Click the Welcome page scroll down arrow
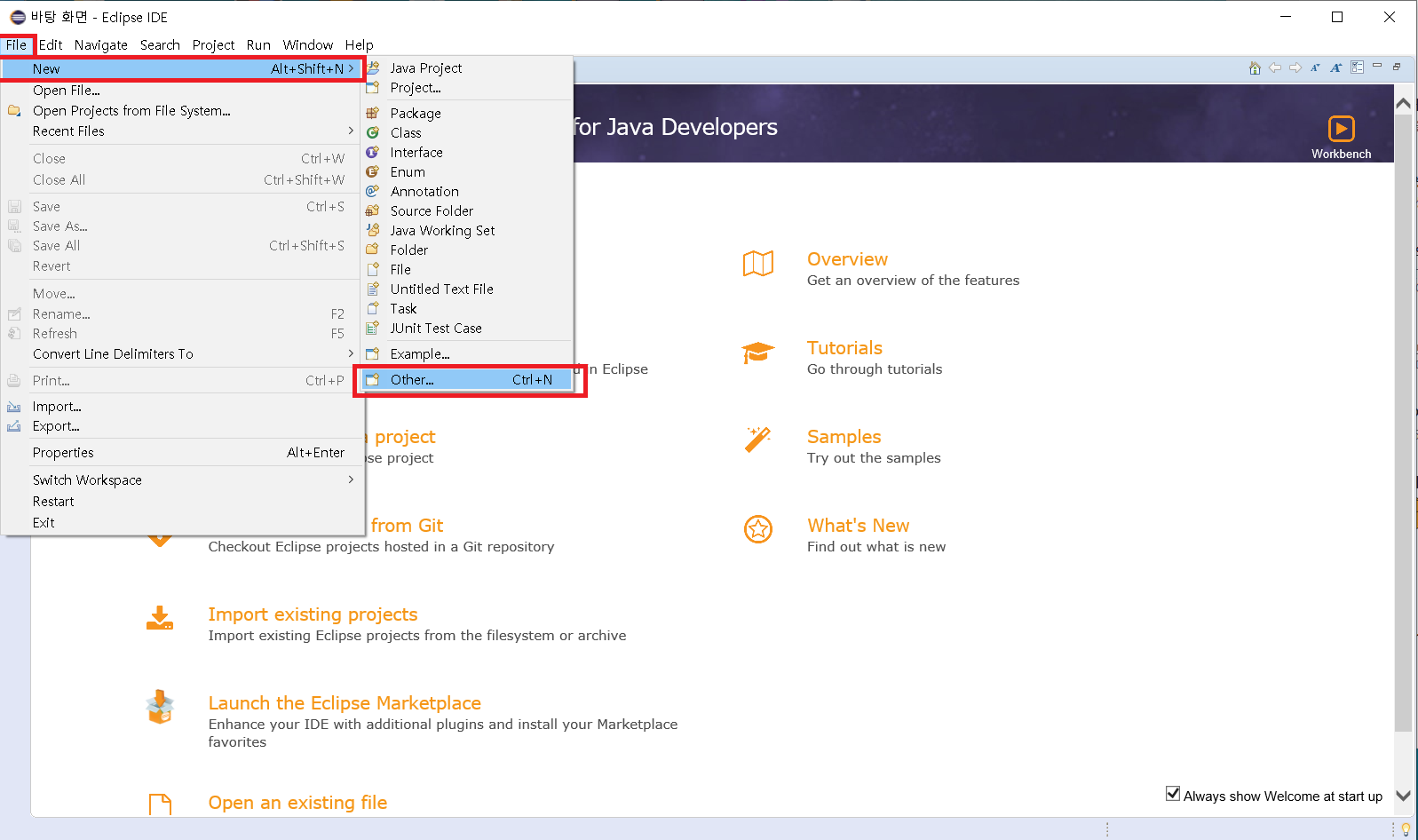Screen dimensions: 1418x840 1403,796
